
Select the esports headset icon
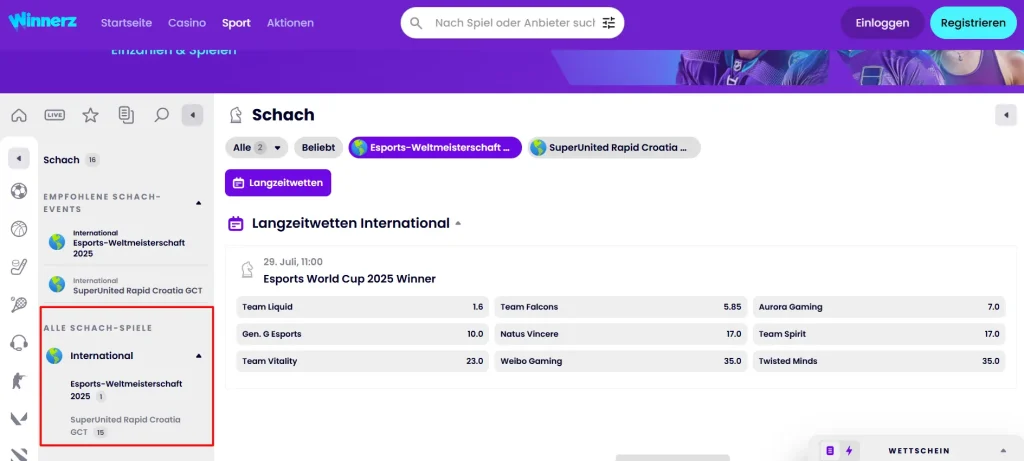(x=19, y=342)
